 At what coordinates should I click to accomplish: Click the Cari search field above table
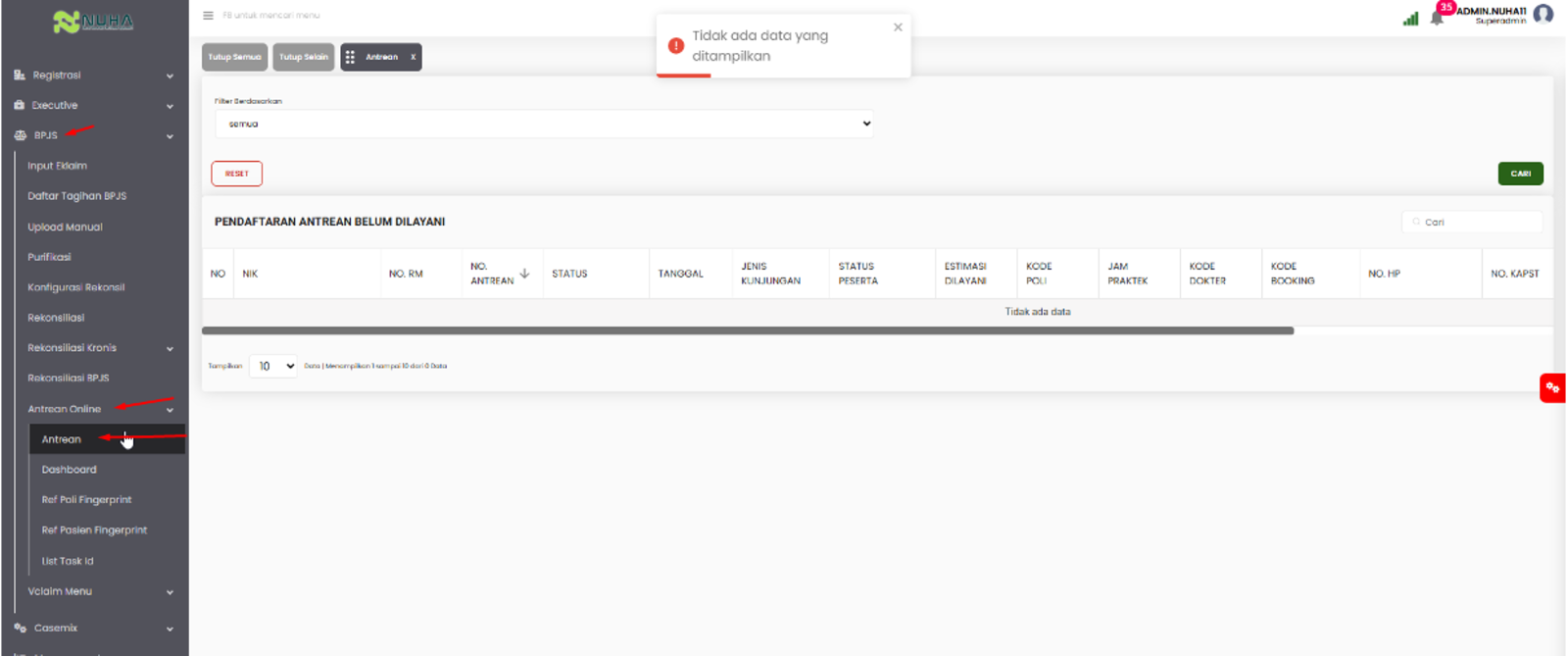point(1472,223)
